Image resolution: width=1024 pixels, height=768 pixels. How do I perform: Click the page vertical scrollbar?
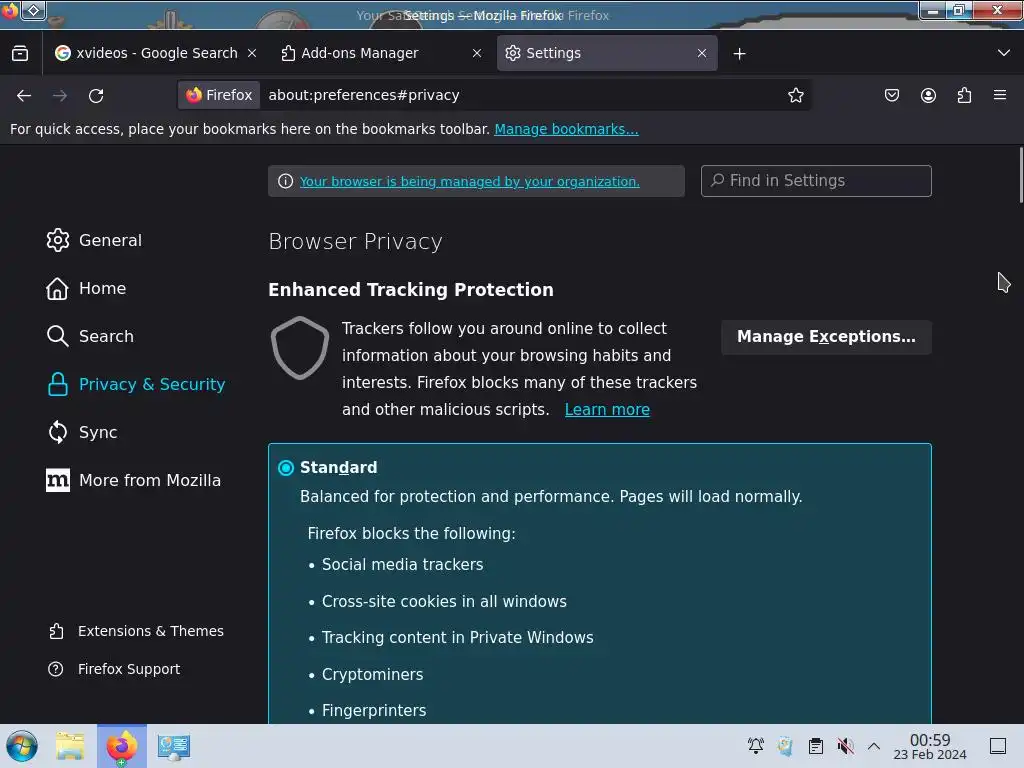tap(1019, 175)
